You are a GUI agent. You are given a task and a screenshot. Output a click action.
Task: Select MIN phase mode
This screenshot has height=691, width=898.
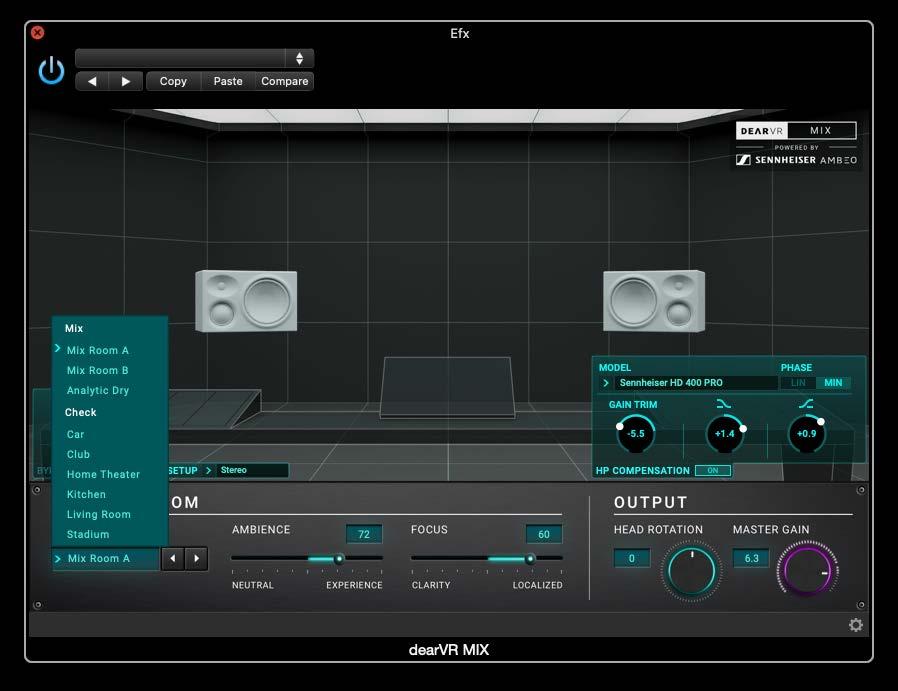(x=833, y=382)
